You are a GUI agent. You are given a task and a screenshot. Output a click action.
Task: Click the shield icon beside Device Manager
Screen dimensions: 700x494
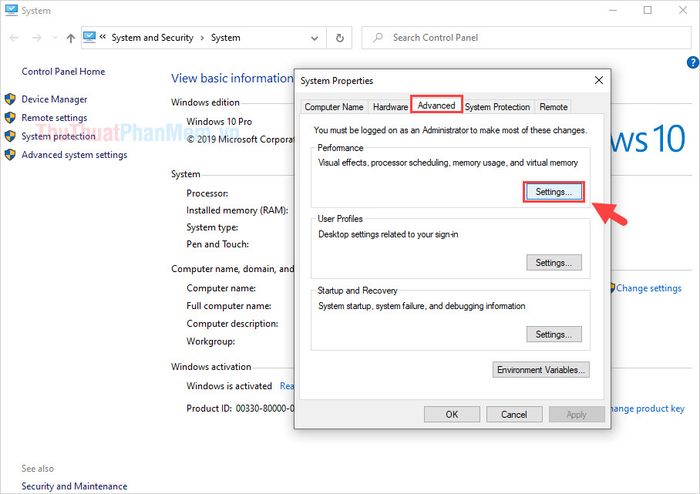10,99
